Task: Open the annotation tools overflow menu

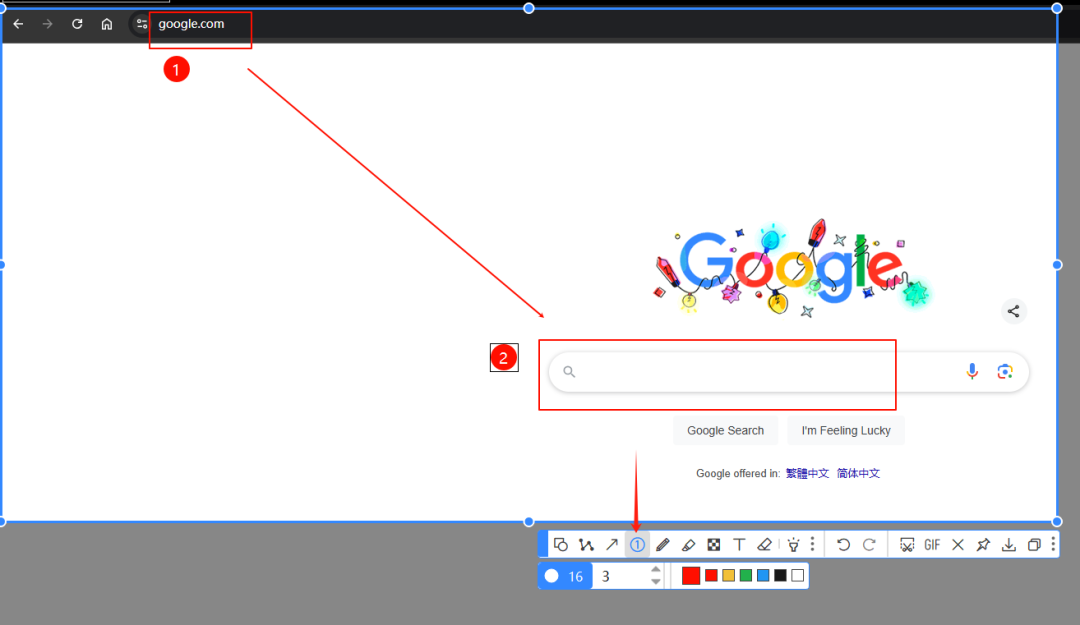Action: (812, 545)
